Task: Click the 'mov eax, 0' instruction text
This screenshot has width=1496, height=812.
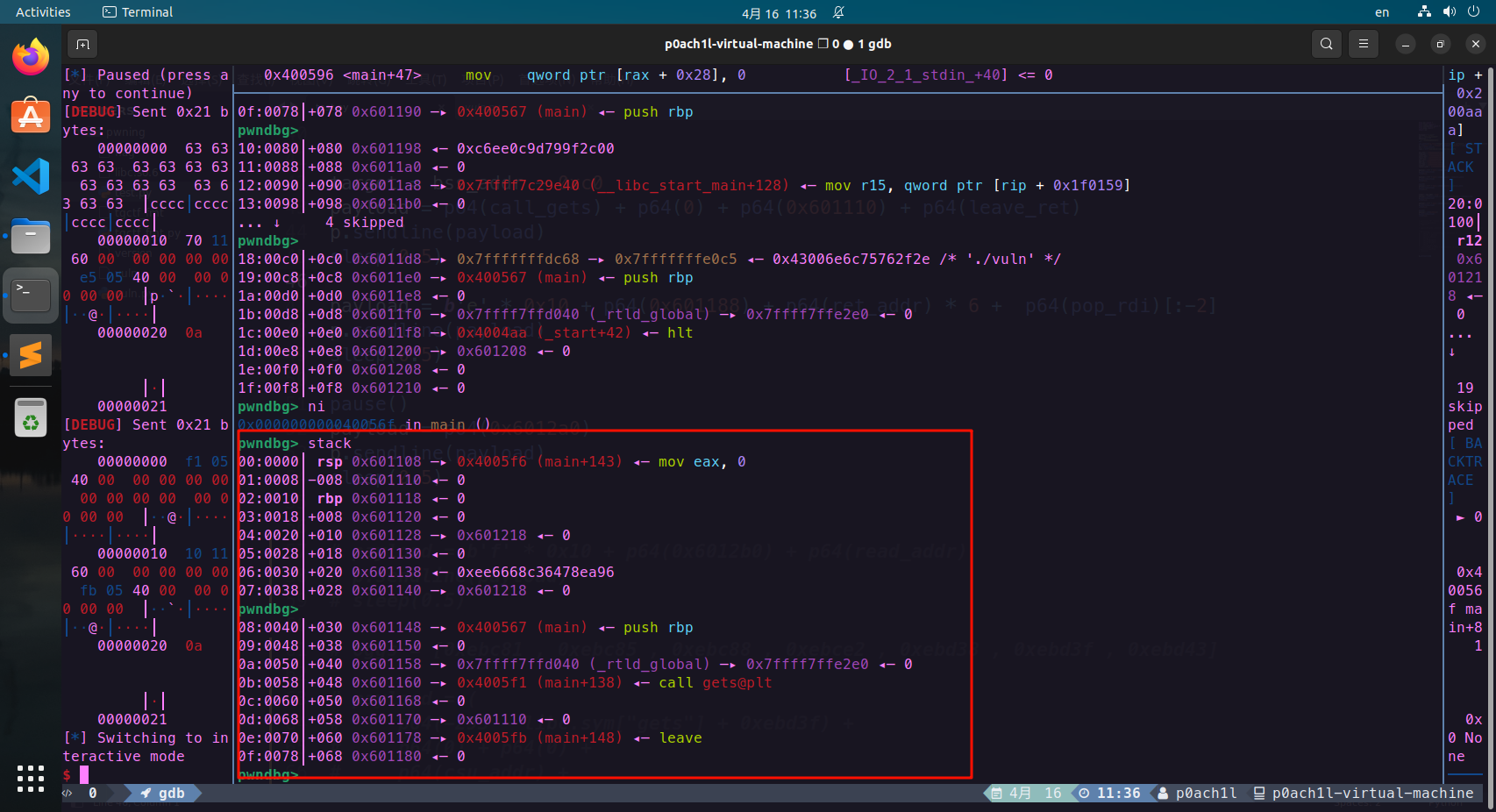Action: pos(702,461)
